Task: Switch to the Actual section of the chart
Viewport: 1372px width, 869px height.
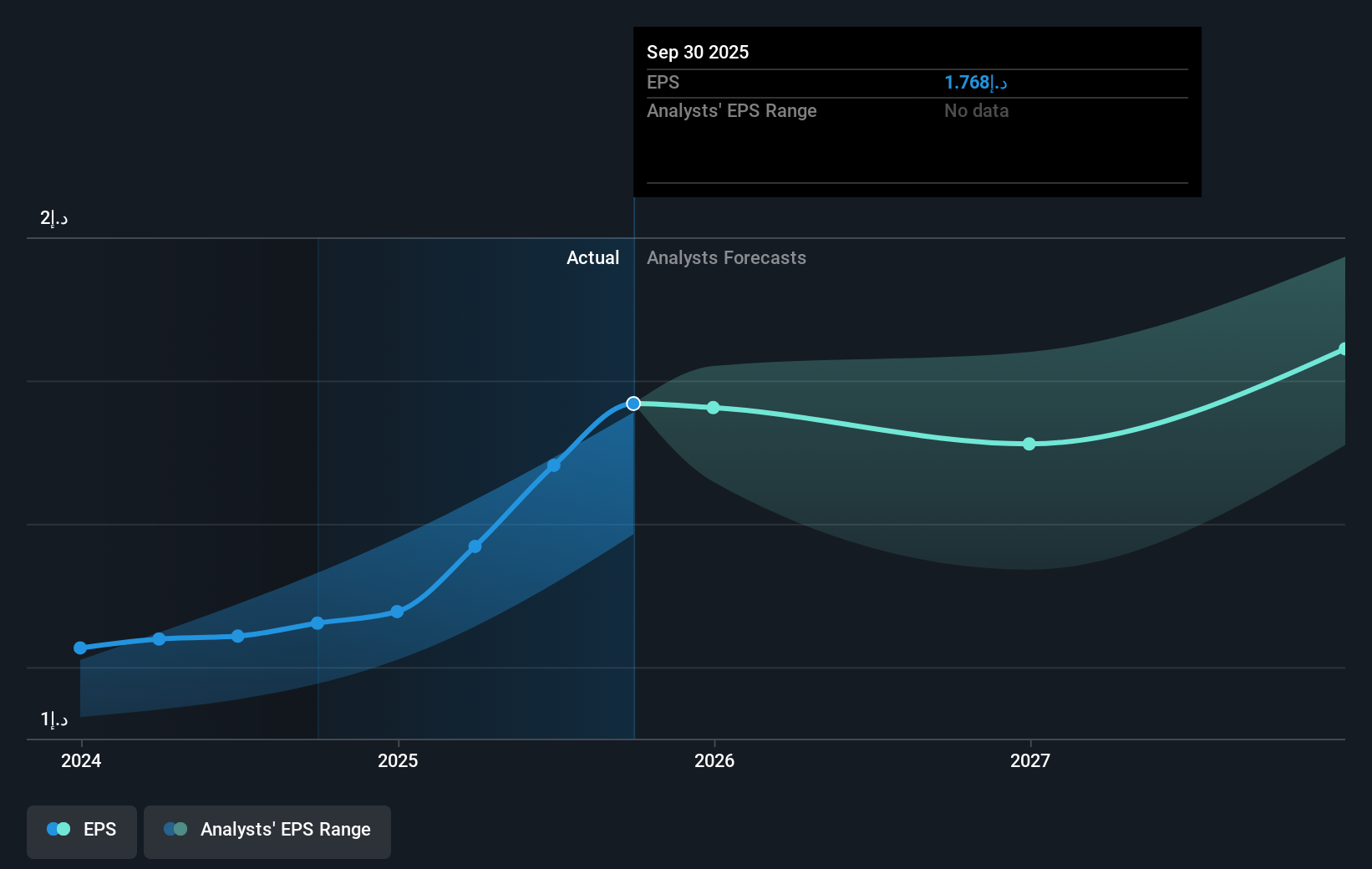Action: [592, 257]
